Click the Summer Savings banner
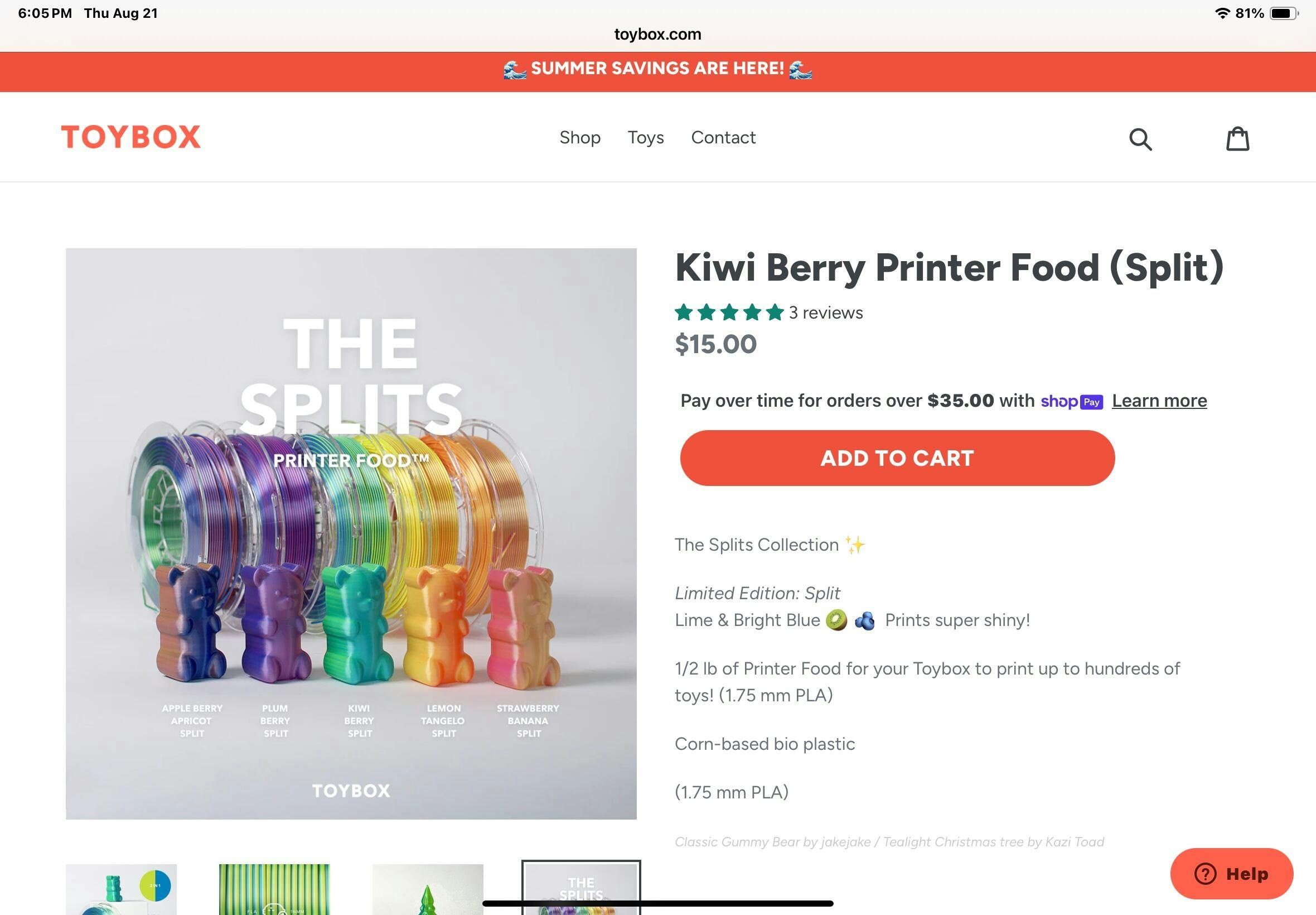 click(x=657, y=69)
